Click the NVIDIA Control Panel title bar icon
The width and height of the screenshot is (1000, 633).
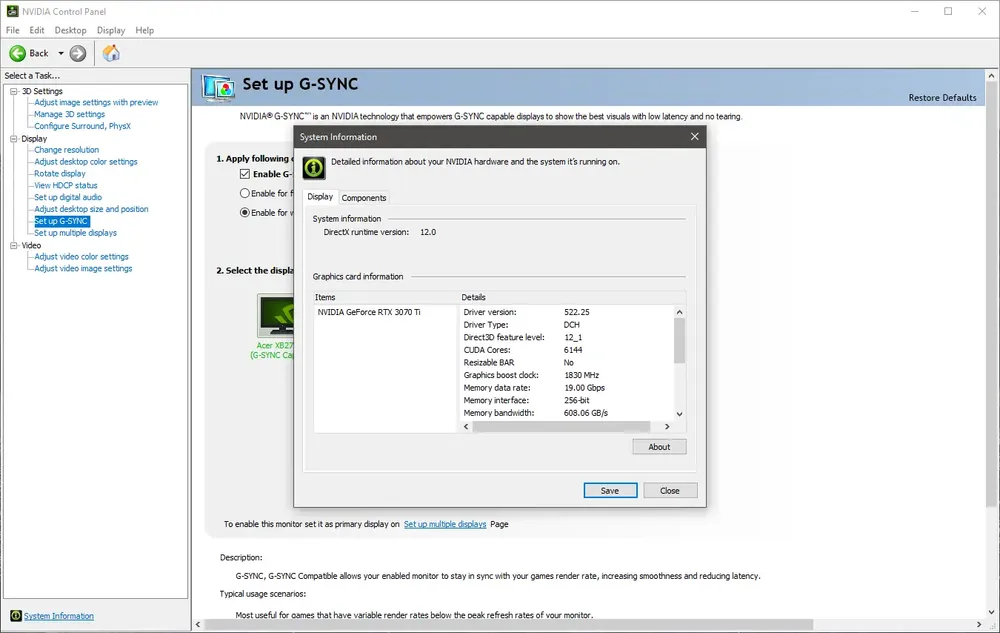click(12, 11)
